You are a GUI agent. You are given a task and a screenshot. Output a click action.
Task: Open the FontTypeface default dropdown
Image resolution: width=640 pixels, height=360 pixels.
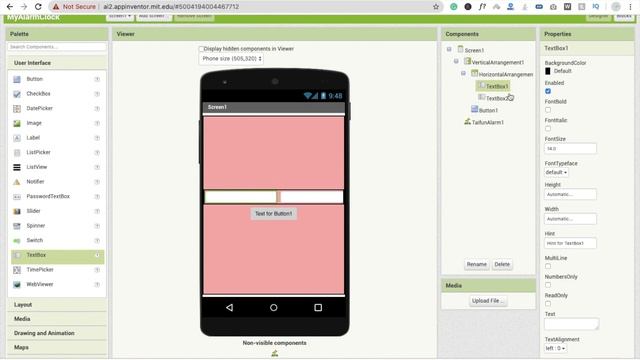pos(556,172)
